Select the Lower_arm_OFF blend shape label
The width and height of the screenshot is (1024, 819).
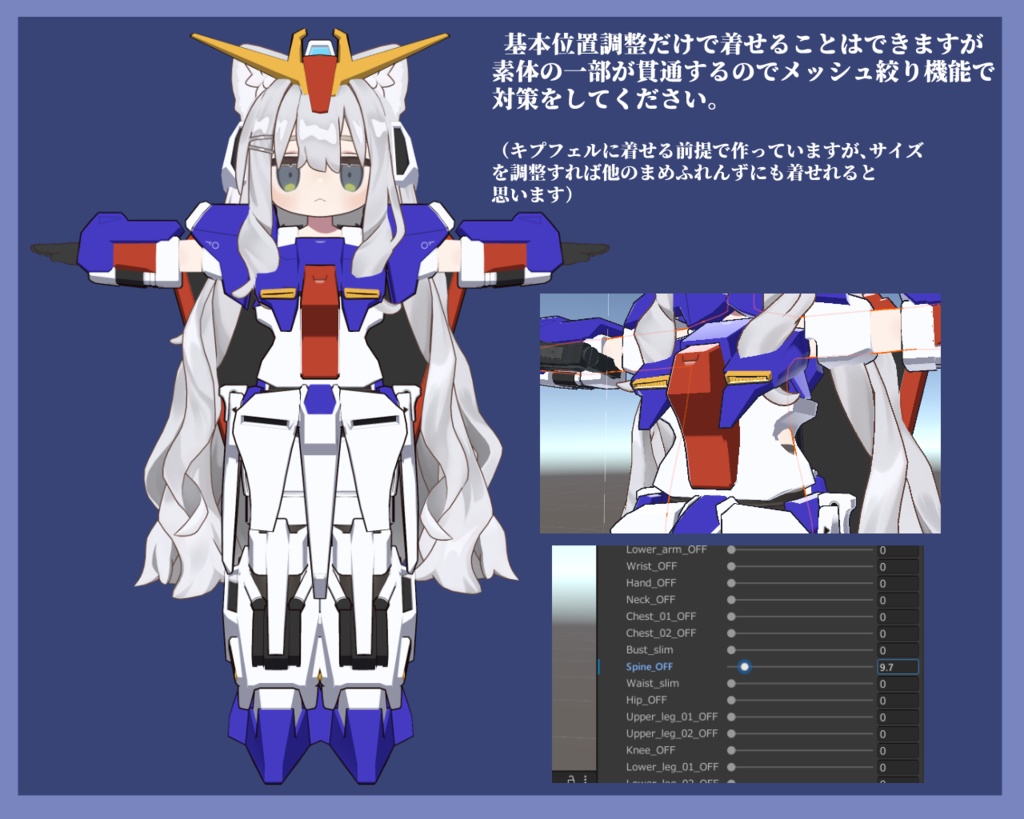(x=665, y=549)
